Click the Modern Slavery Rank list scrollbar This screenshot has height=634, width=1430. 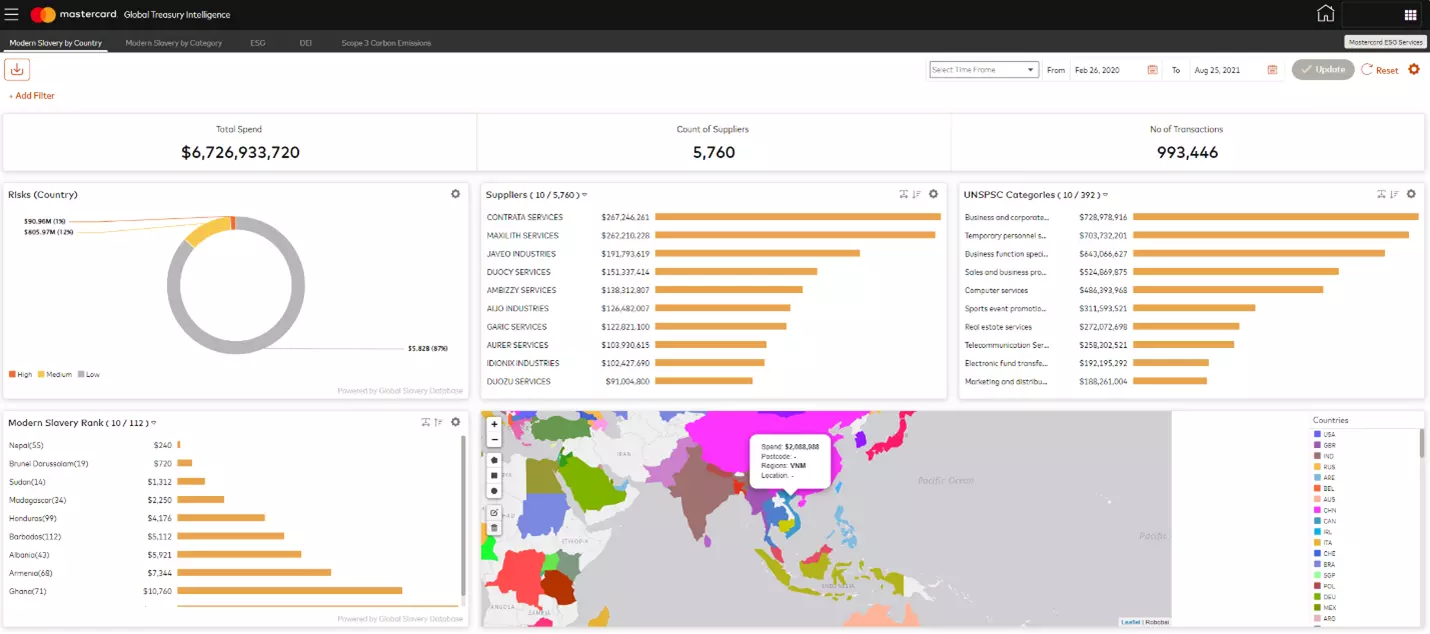[463, 515]
